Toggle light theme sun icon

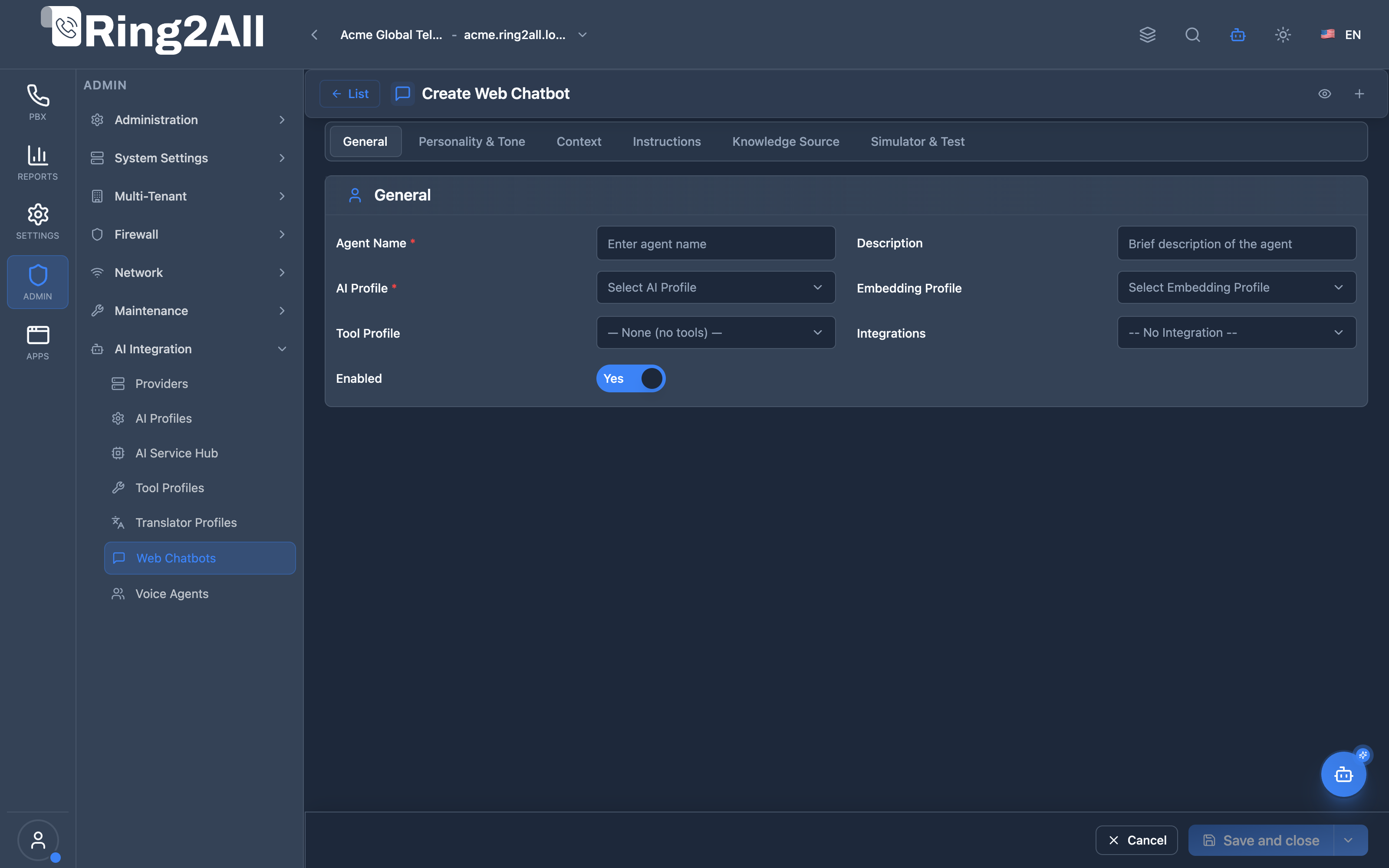pos(1283,34)
